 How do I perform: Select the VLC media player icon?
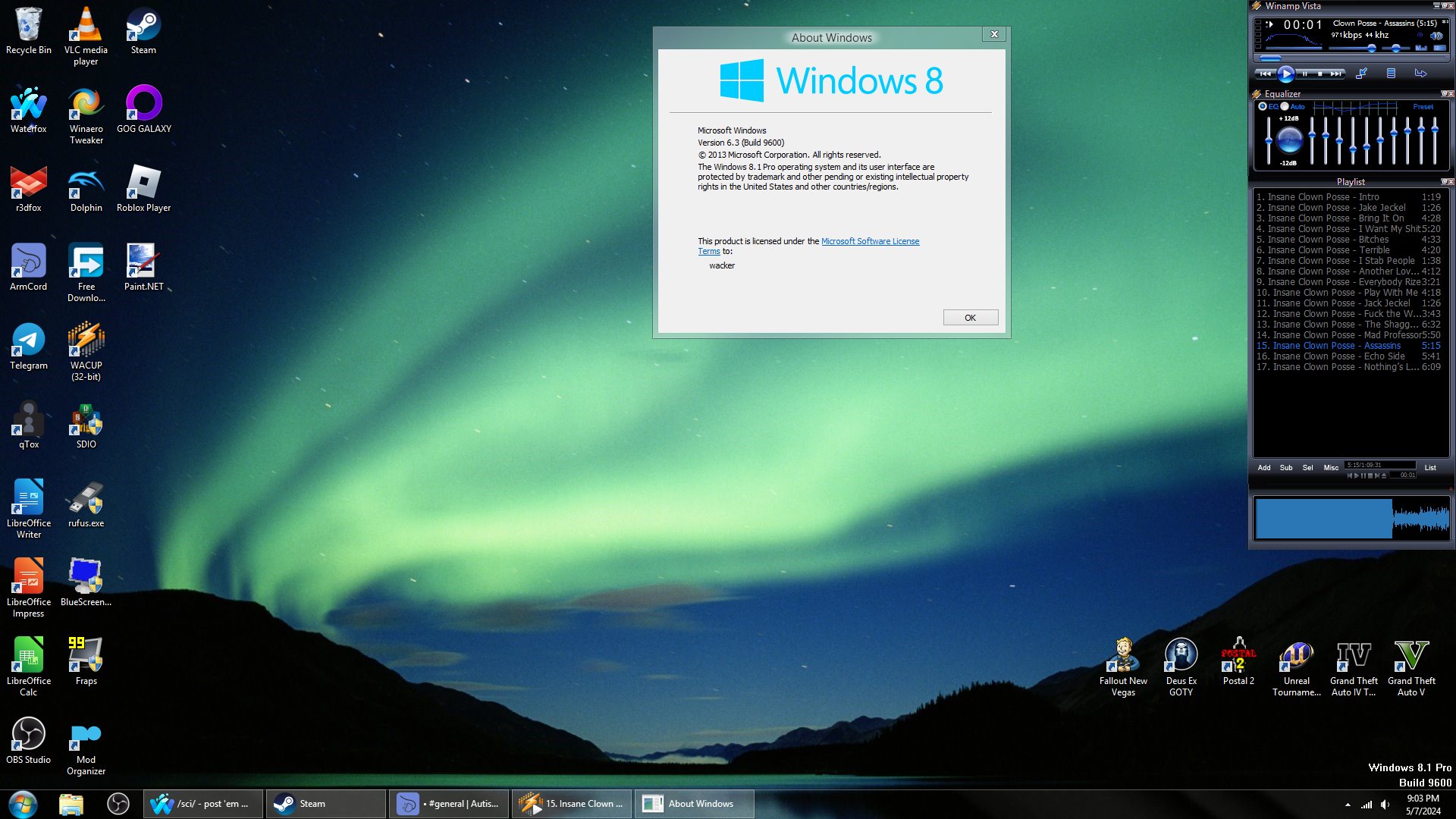pos(86,36)
